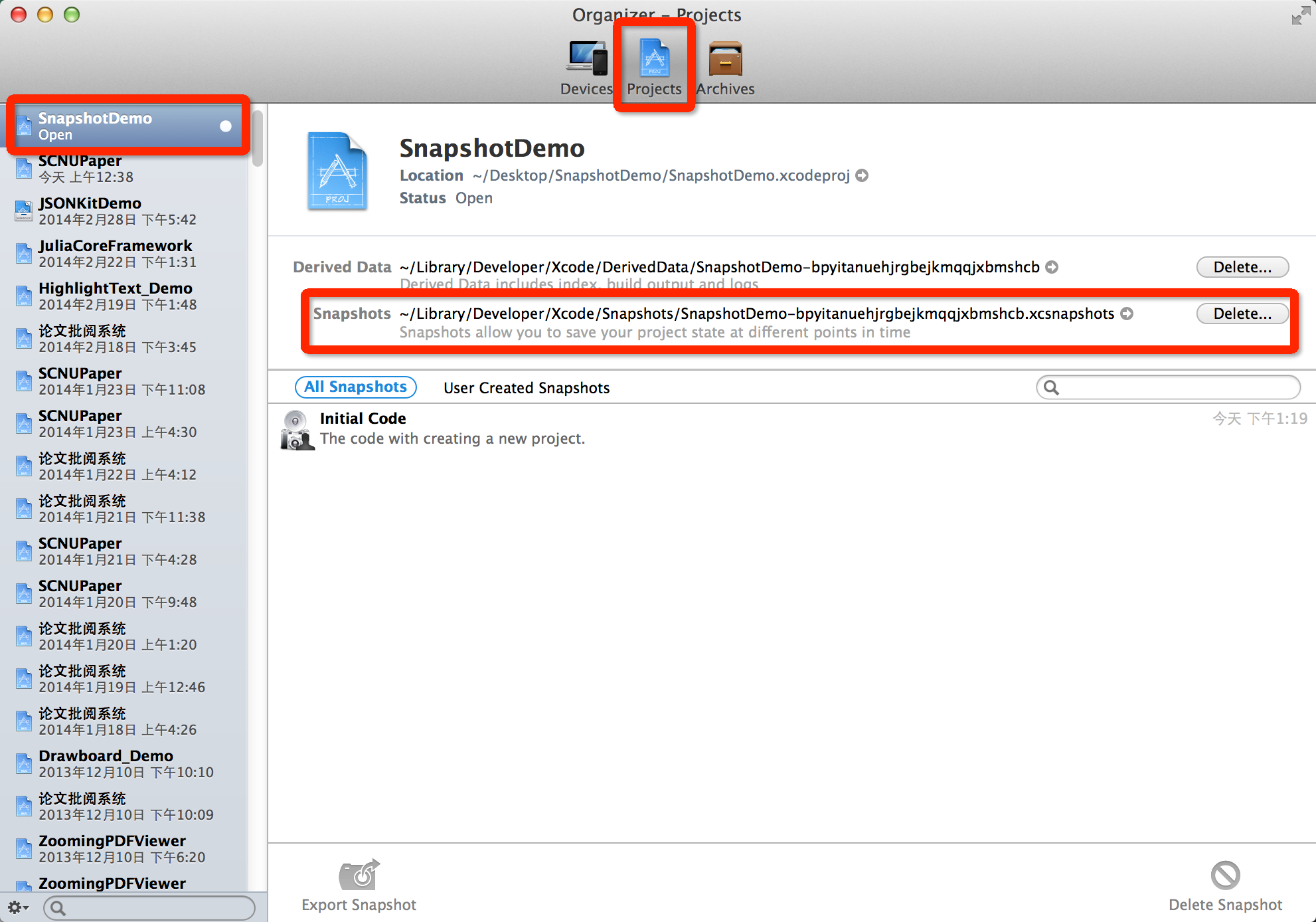
Task: Click the SnapshotDemo title heading
Action: (492, 148)
